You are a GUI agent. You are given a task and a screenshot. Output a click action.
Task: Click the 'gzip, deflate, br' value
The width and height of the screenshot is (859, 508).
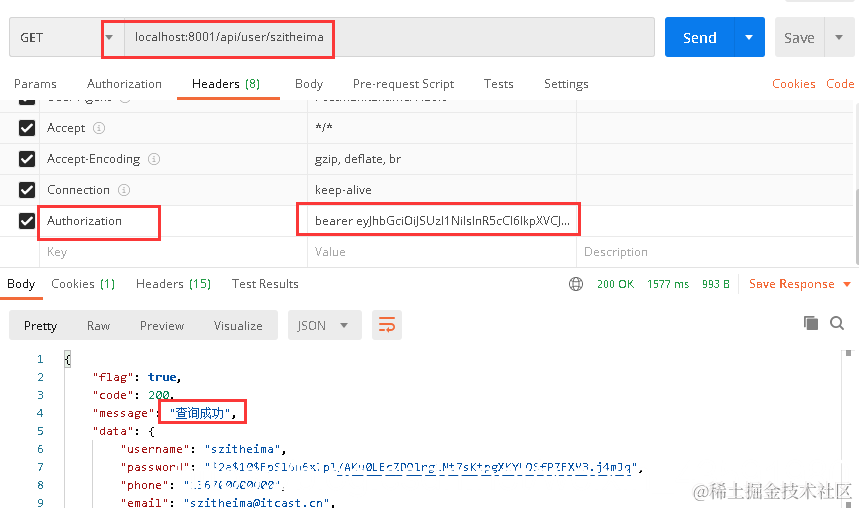click(x=358, y=159)
